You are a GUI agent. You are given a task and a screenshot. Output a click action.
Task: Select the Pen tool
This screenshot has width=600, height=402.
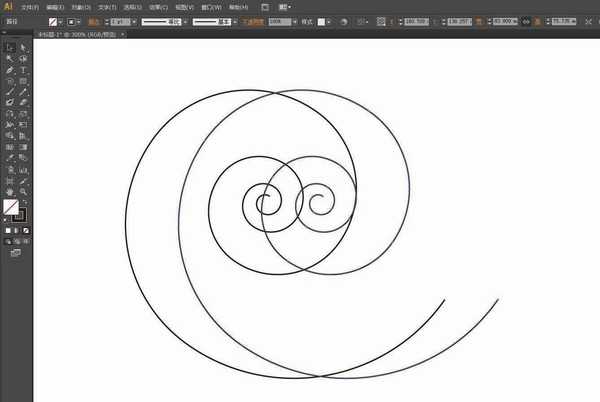[10, 72]
